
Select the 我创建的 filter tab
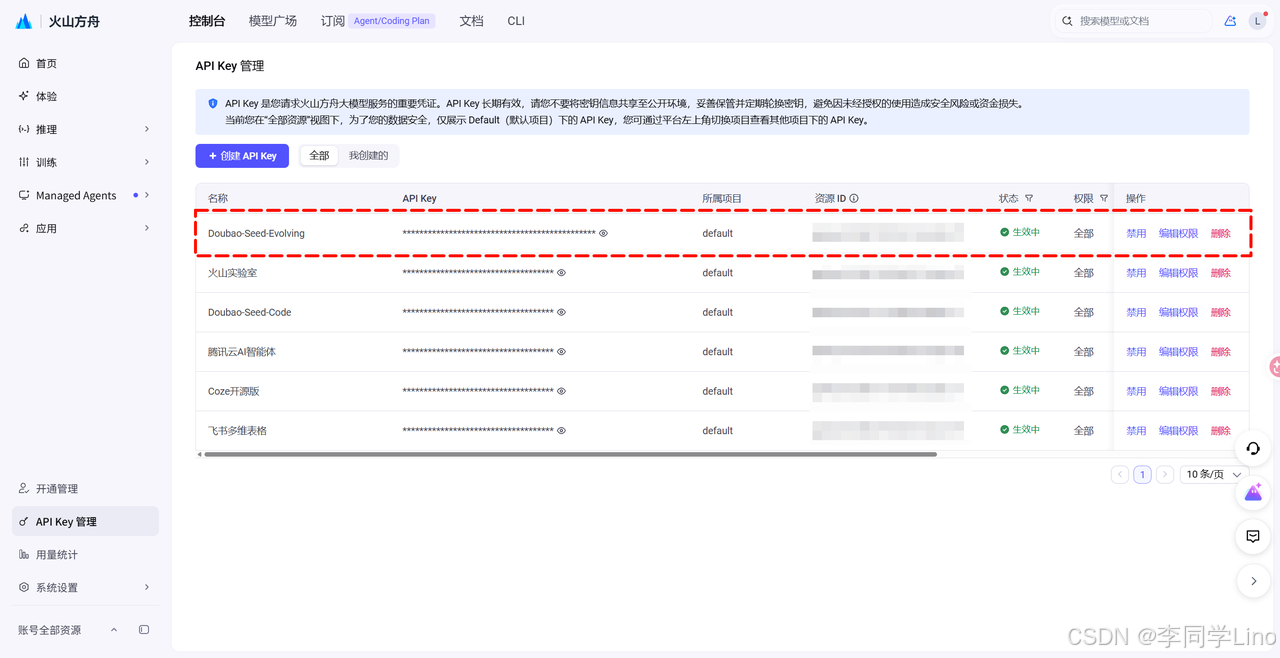pos(368,156)
